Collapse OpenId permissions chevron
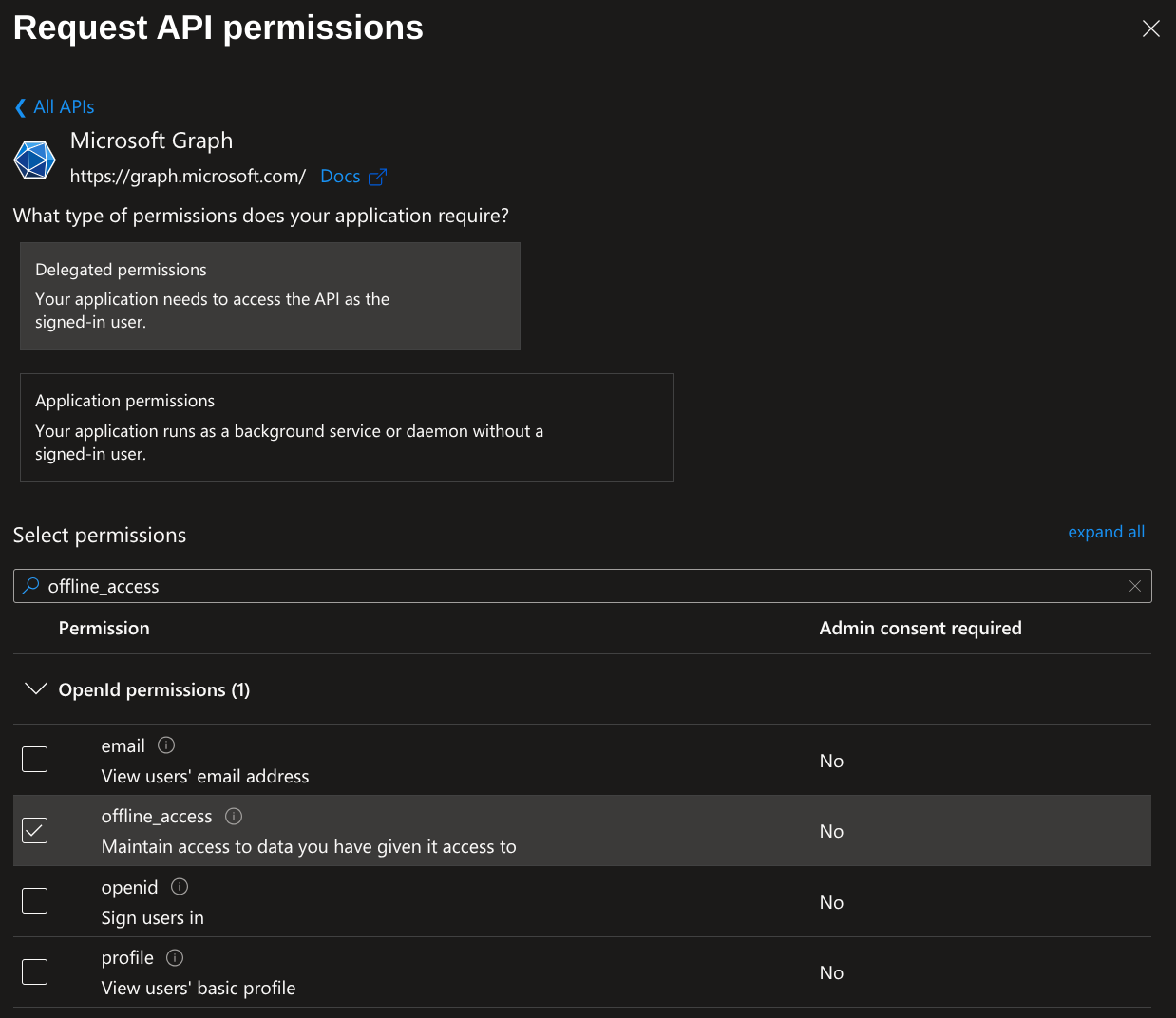The image size is (1176, 1018). (x=35, y=689)
